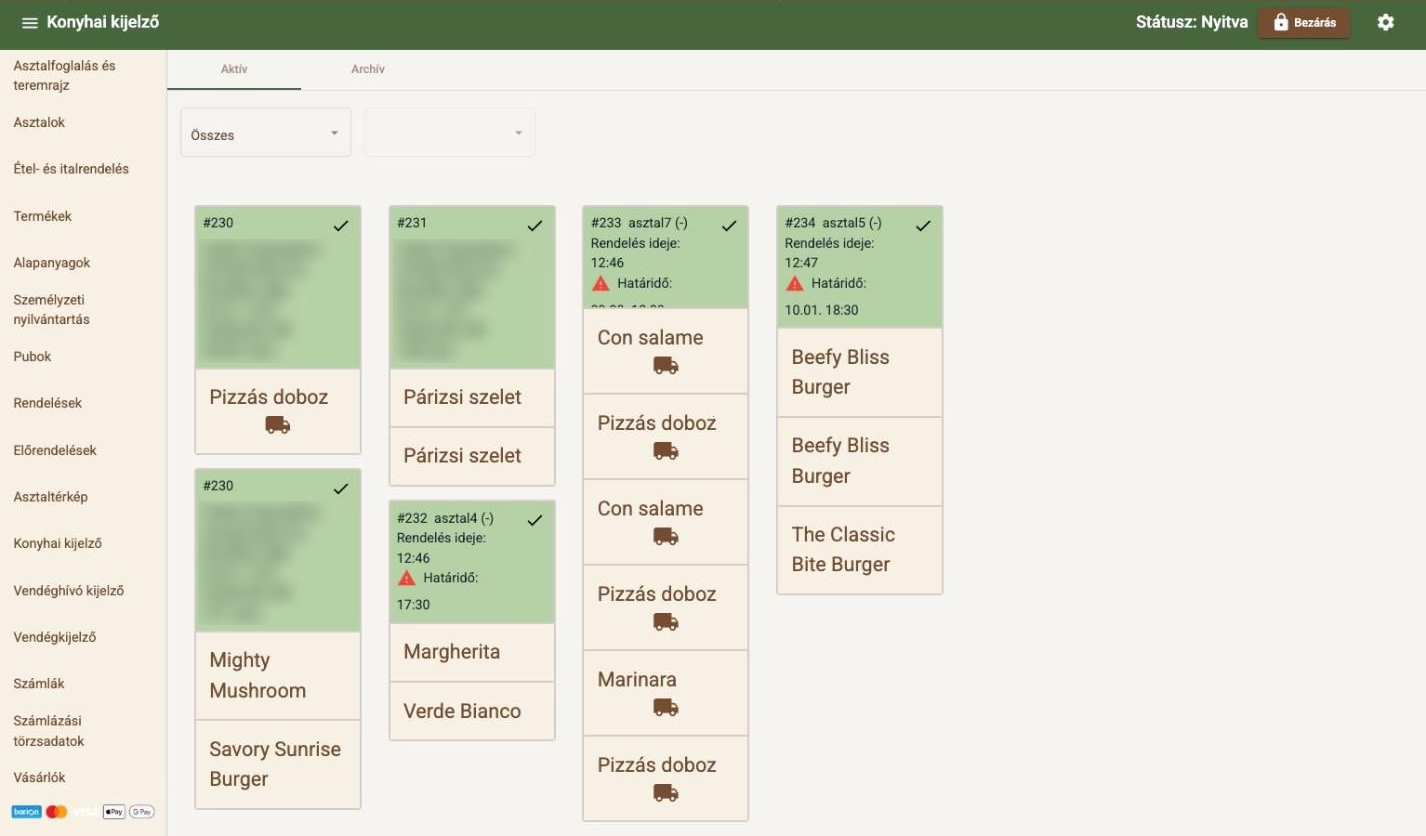The image size is (1426, 836).
Task: Open the Összes filter dropdown
Action: [266, 133]
